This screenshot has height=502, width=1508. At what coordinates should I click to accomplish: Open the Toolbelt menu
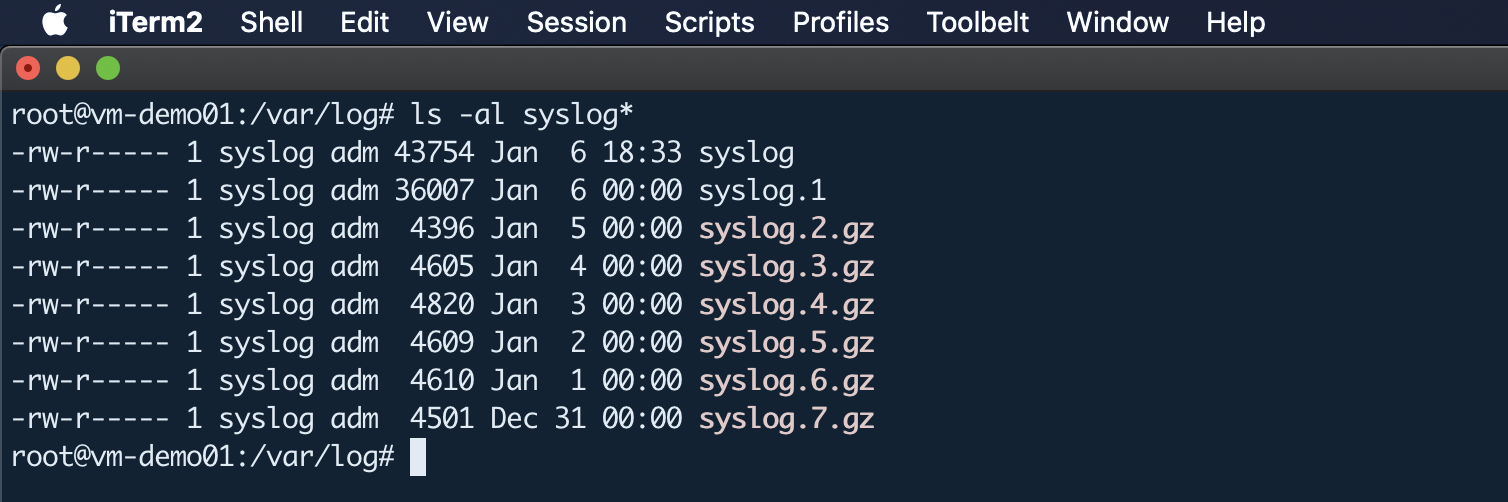coord(978,22)
